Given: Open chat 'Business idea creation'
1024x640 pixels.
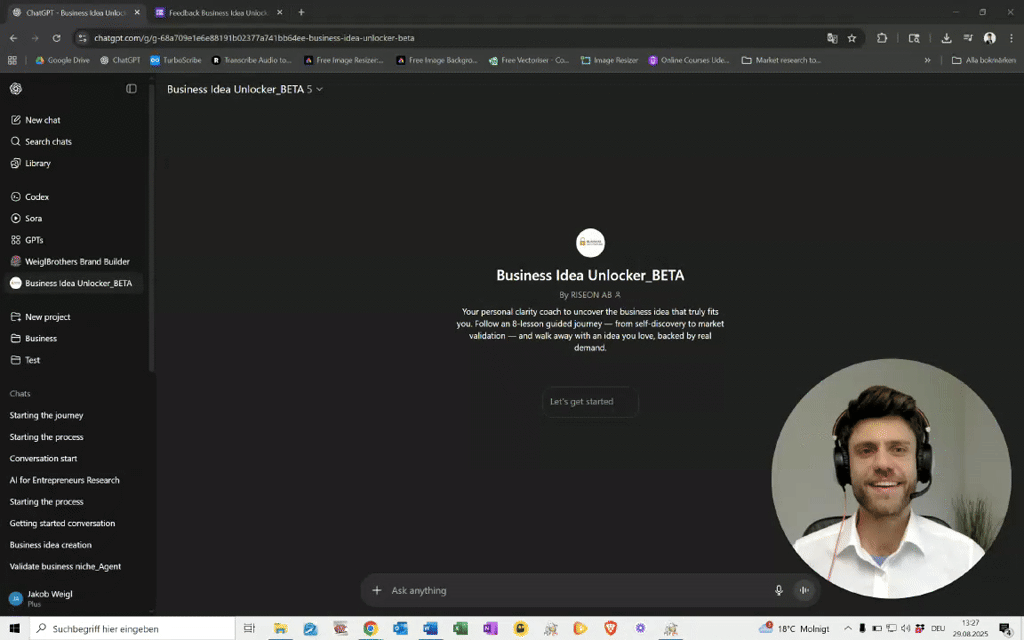Looking at the screenshot, I should [50, 545].
